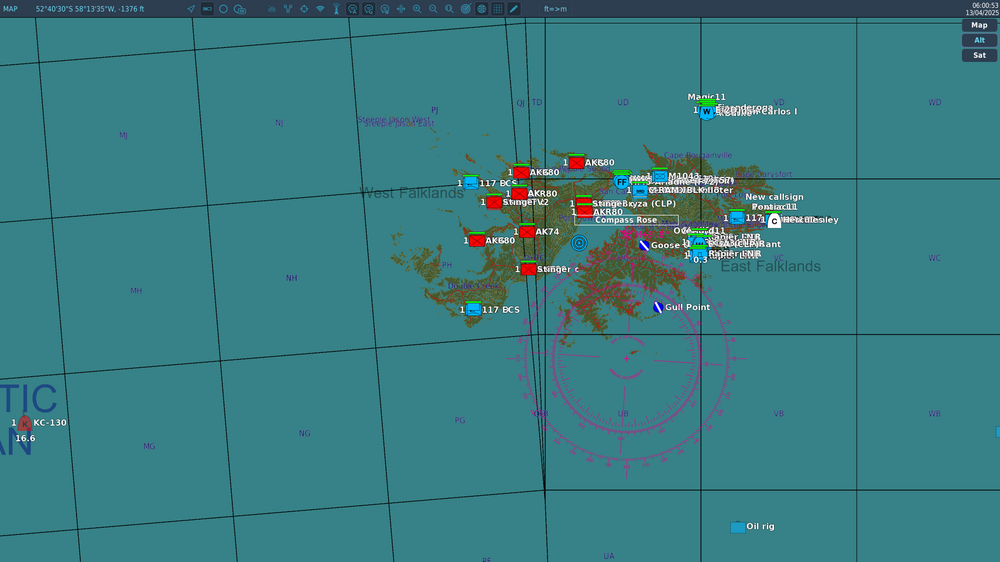Toggle the map grid icon
The image size is (1000, 562).
(498, 9)
